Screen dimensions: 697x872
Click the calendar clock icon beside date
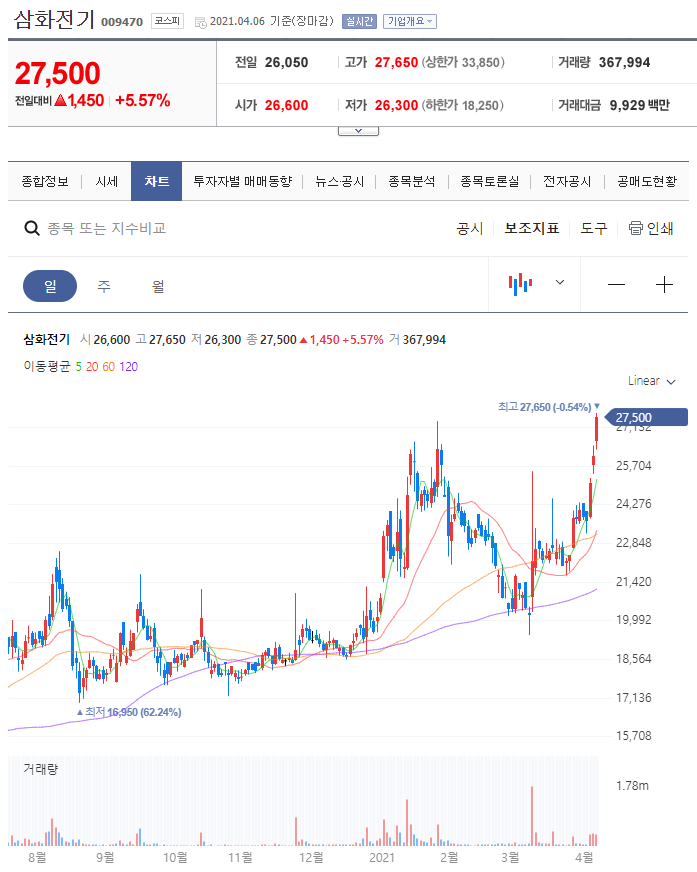200,22
